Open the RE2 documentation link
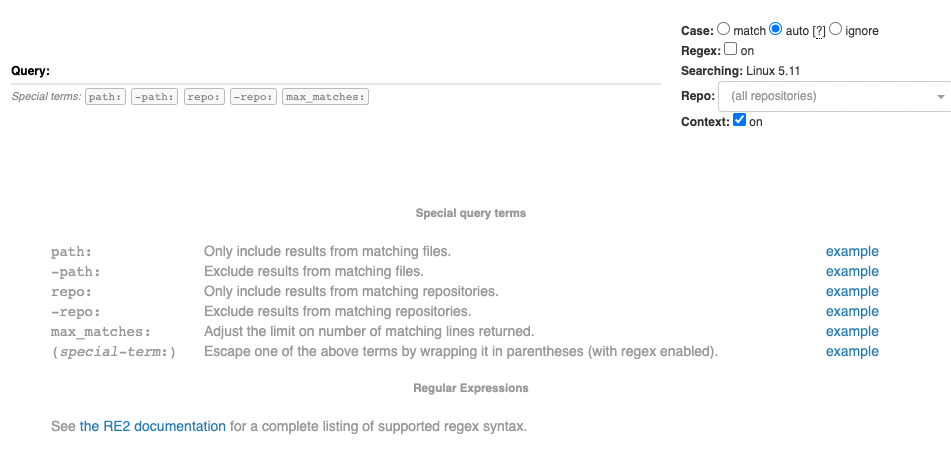This screenshot has width=951, height=453. (x=153, y=426)
